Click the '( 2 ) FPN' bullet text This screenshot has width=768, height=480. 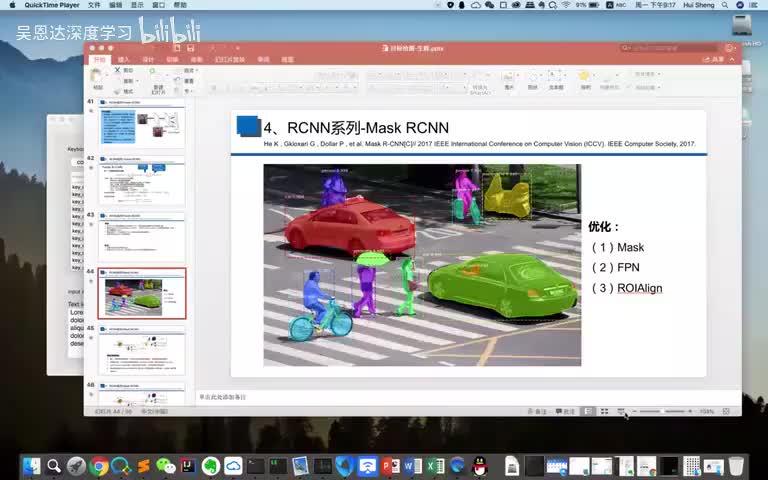pos(616,267)
